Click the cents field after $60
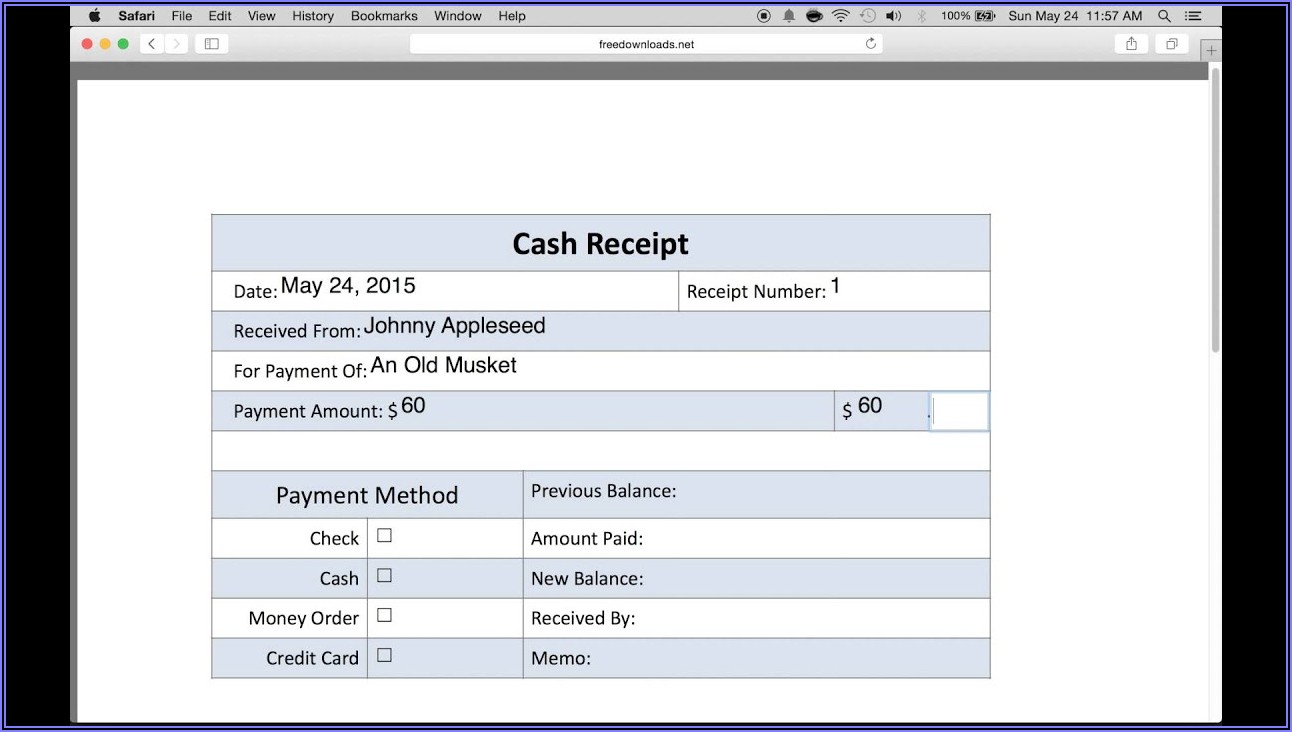Viewport: 1292px width, 732px height. pos(960,411)
